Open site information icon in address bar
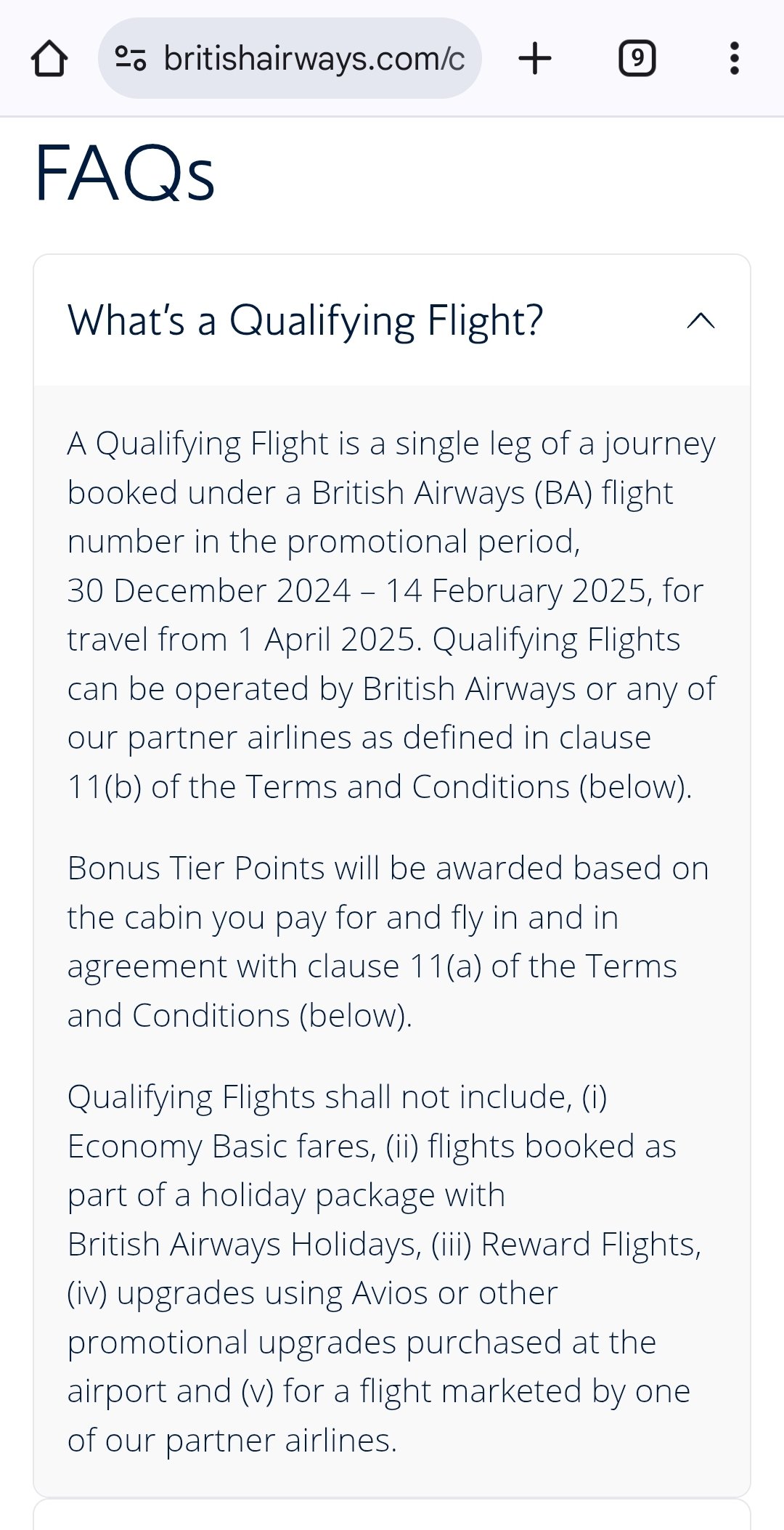 click(131, 58)
